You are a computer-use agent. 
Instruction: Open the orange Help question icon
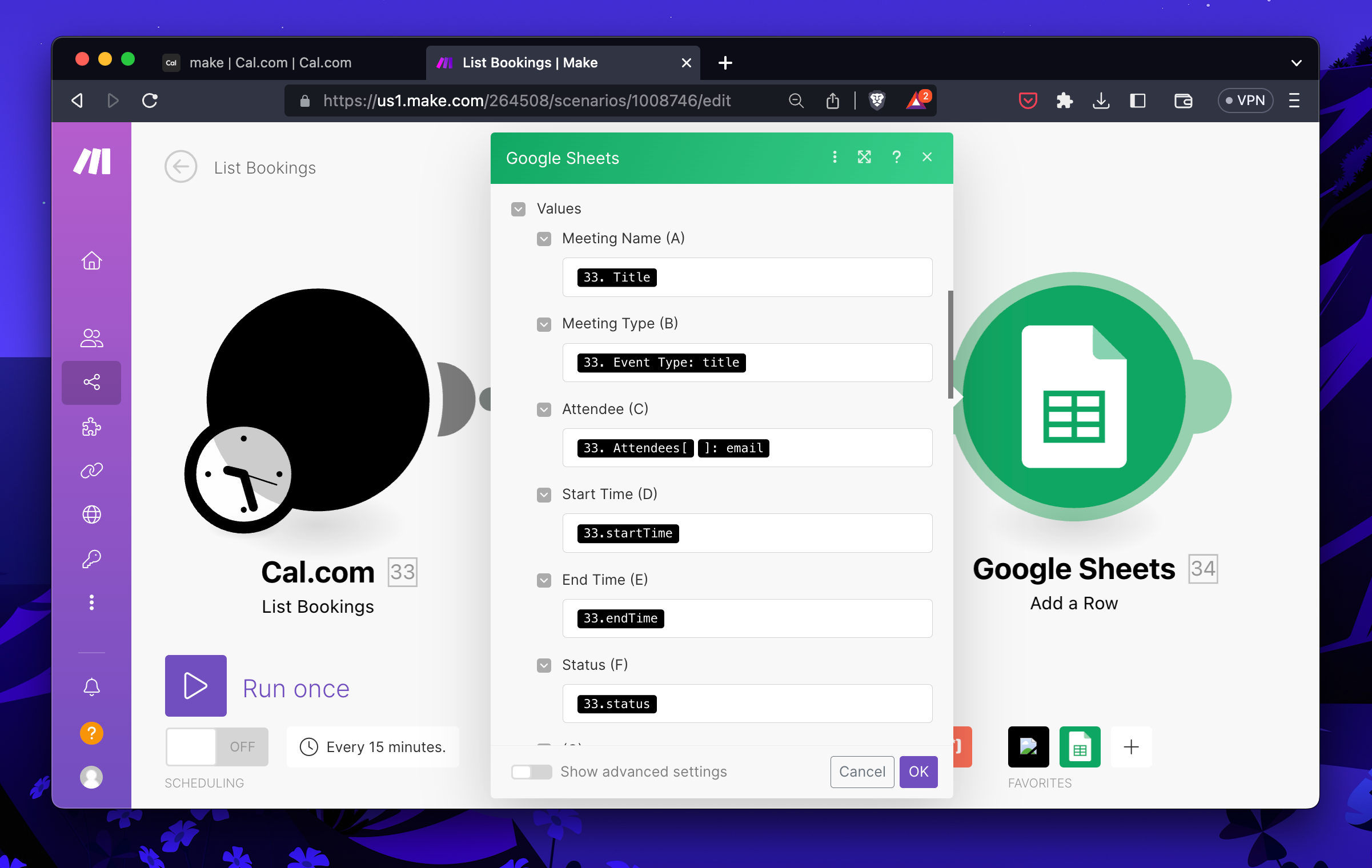91,733
